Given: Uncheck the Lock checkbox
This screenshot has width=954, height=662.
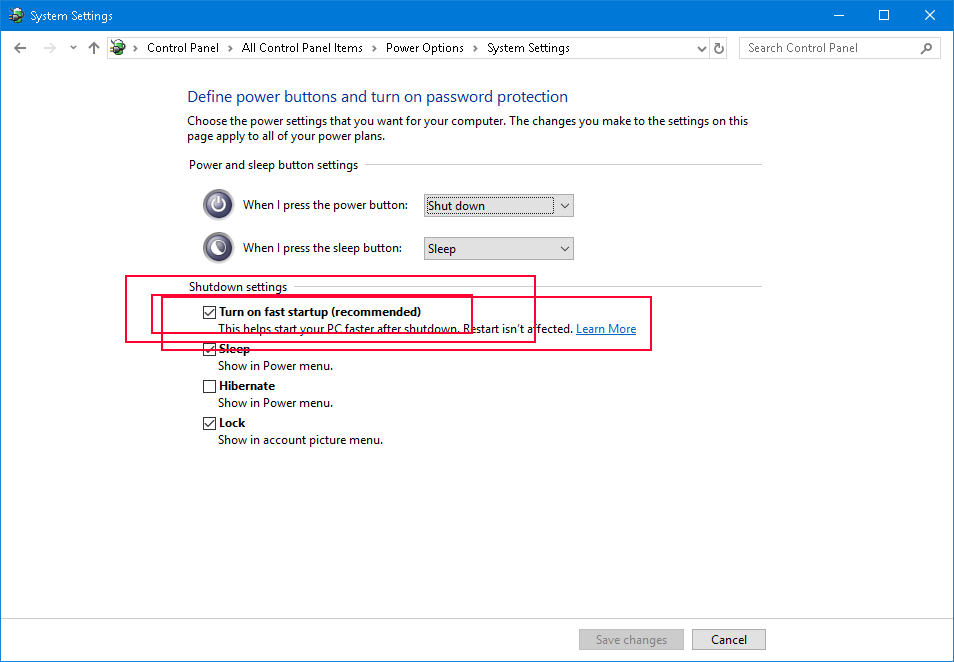Looking at the screenshot, I should (x=209, y=423).
